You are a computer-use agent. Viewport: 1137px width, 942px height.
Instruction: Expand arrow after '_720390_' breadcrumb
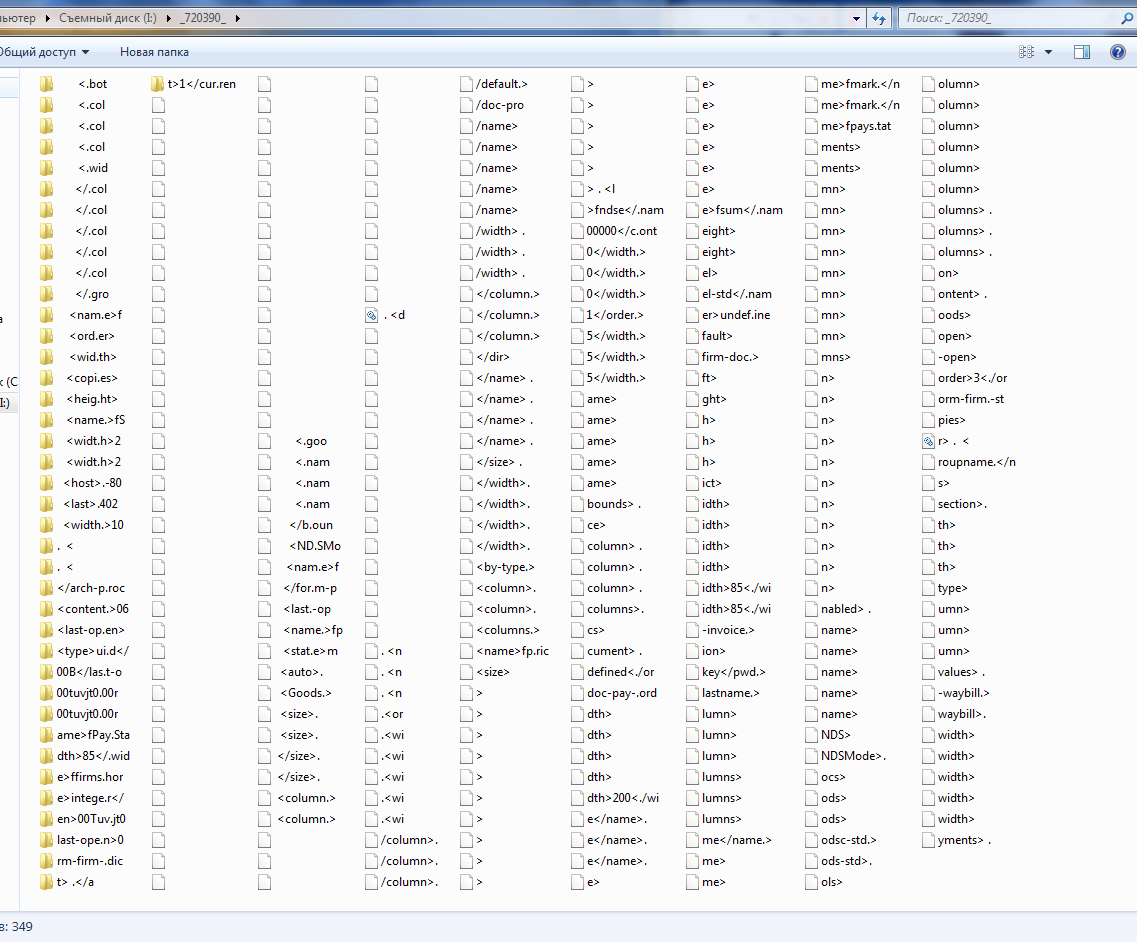point(237,18)
